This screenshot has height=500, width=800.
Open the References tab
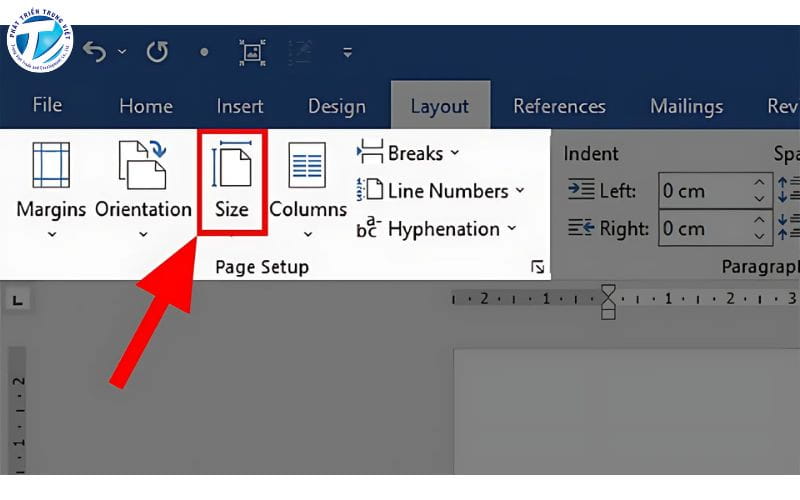559,106
